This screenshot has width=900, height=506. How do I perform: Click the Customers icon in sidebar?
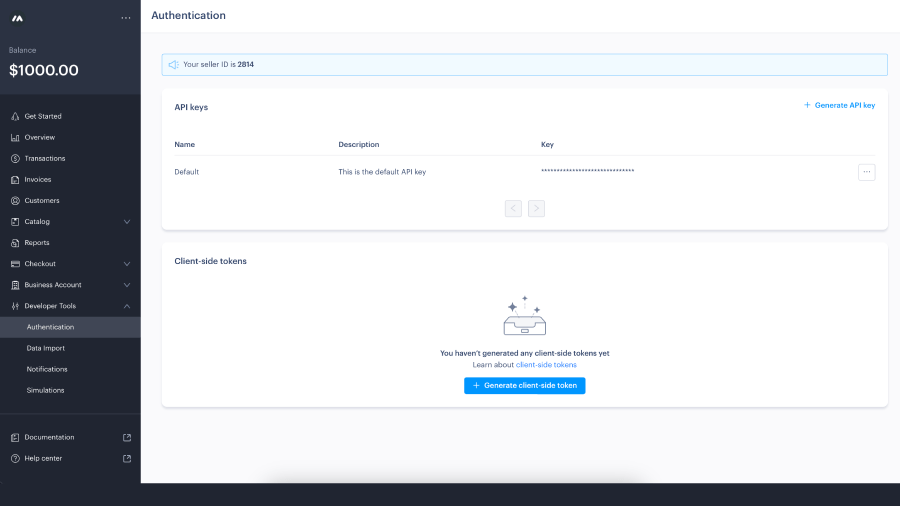coord(15,201)
